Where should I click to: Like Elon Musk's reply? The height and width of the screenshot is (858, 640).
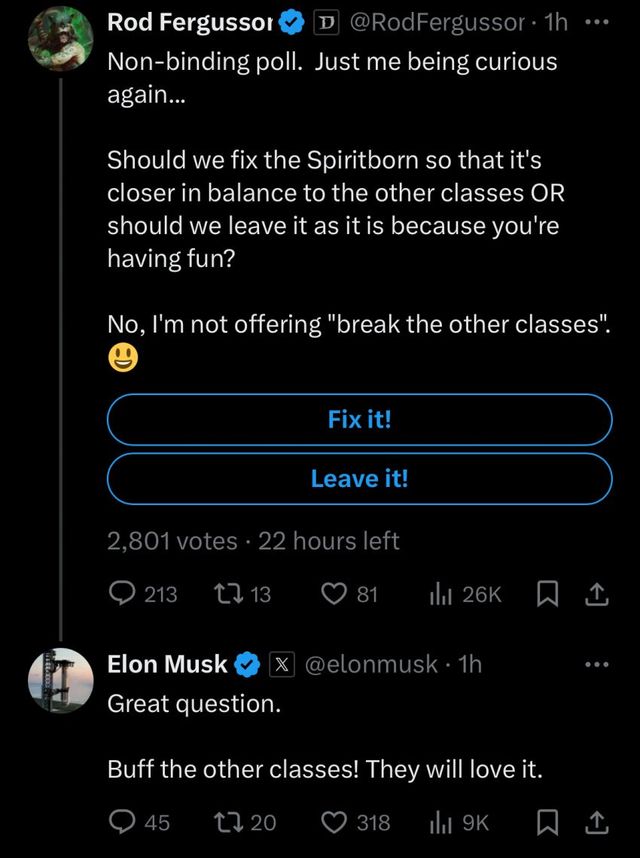coord(335,822)
